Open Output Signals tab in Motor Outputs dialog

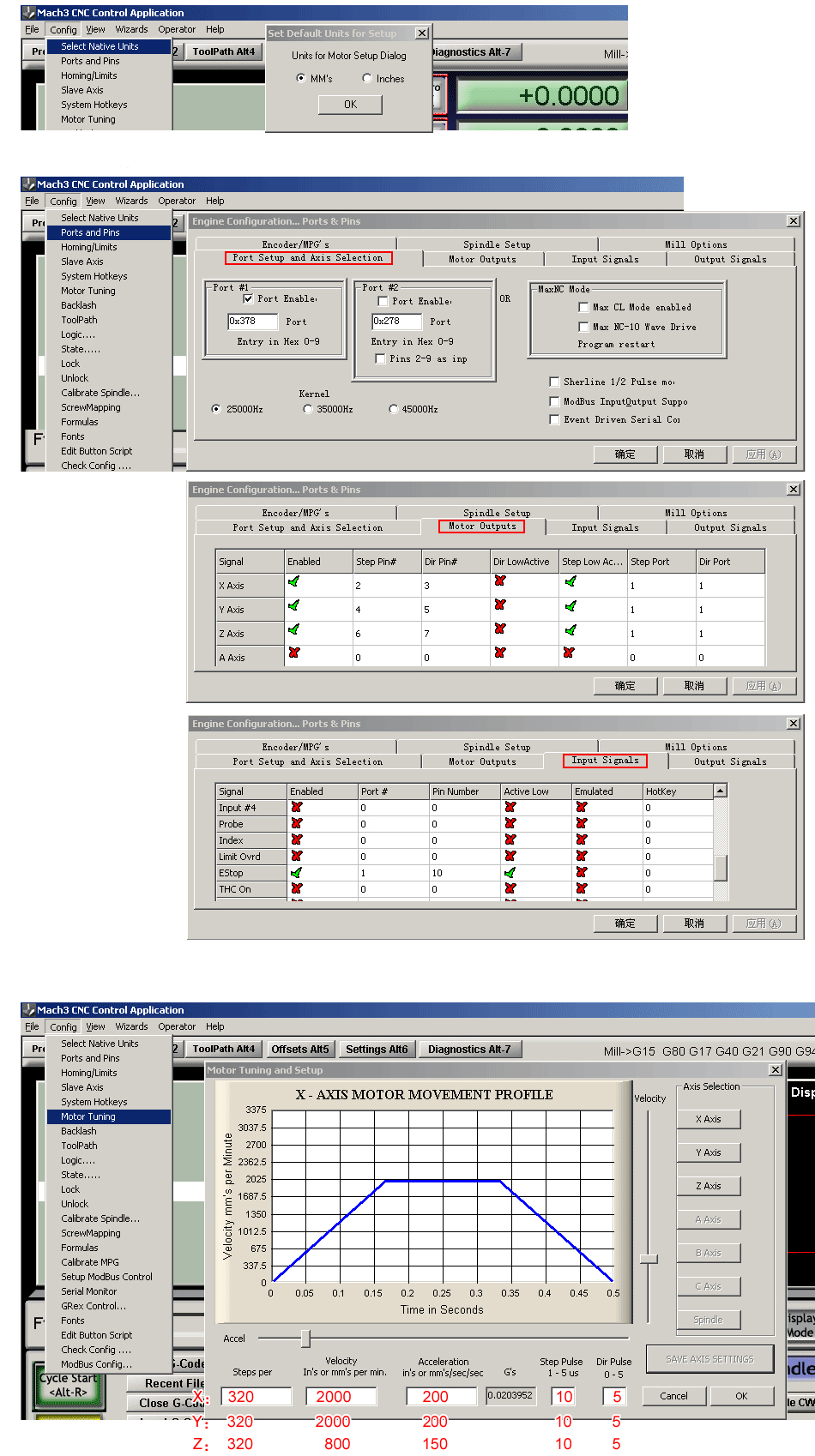(x=730, y=527)
